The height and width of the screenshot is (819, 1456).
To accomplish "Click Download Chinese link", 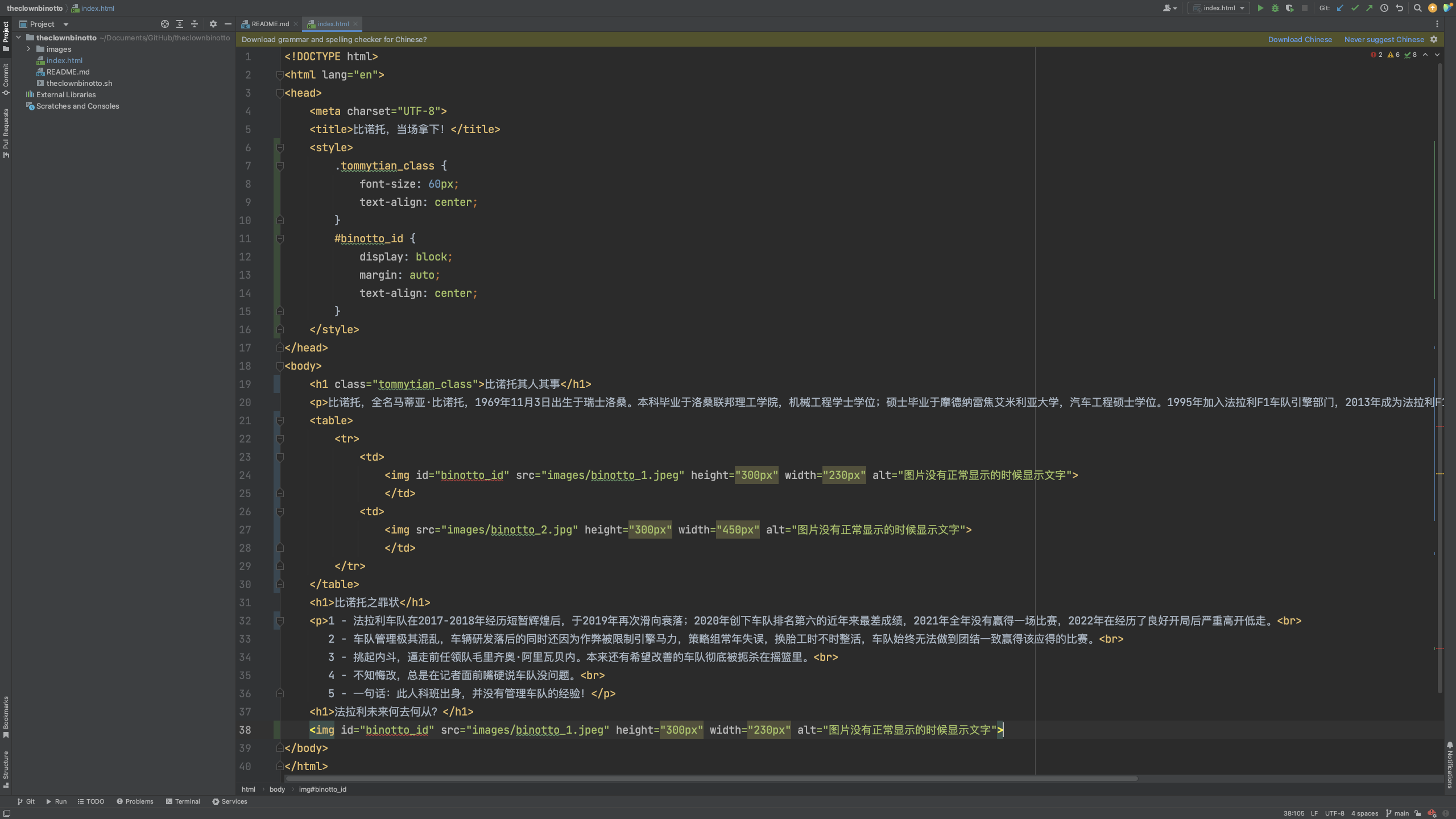I will coord(1300,39).
